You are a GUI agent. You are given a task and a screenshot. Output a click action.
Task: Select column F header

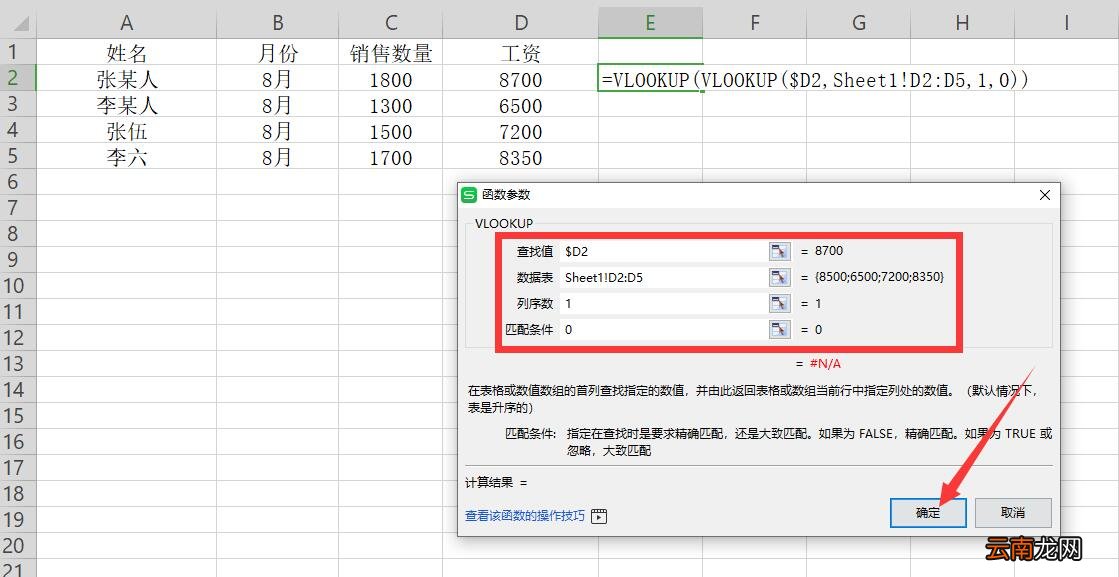click(x=754, y=23)
